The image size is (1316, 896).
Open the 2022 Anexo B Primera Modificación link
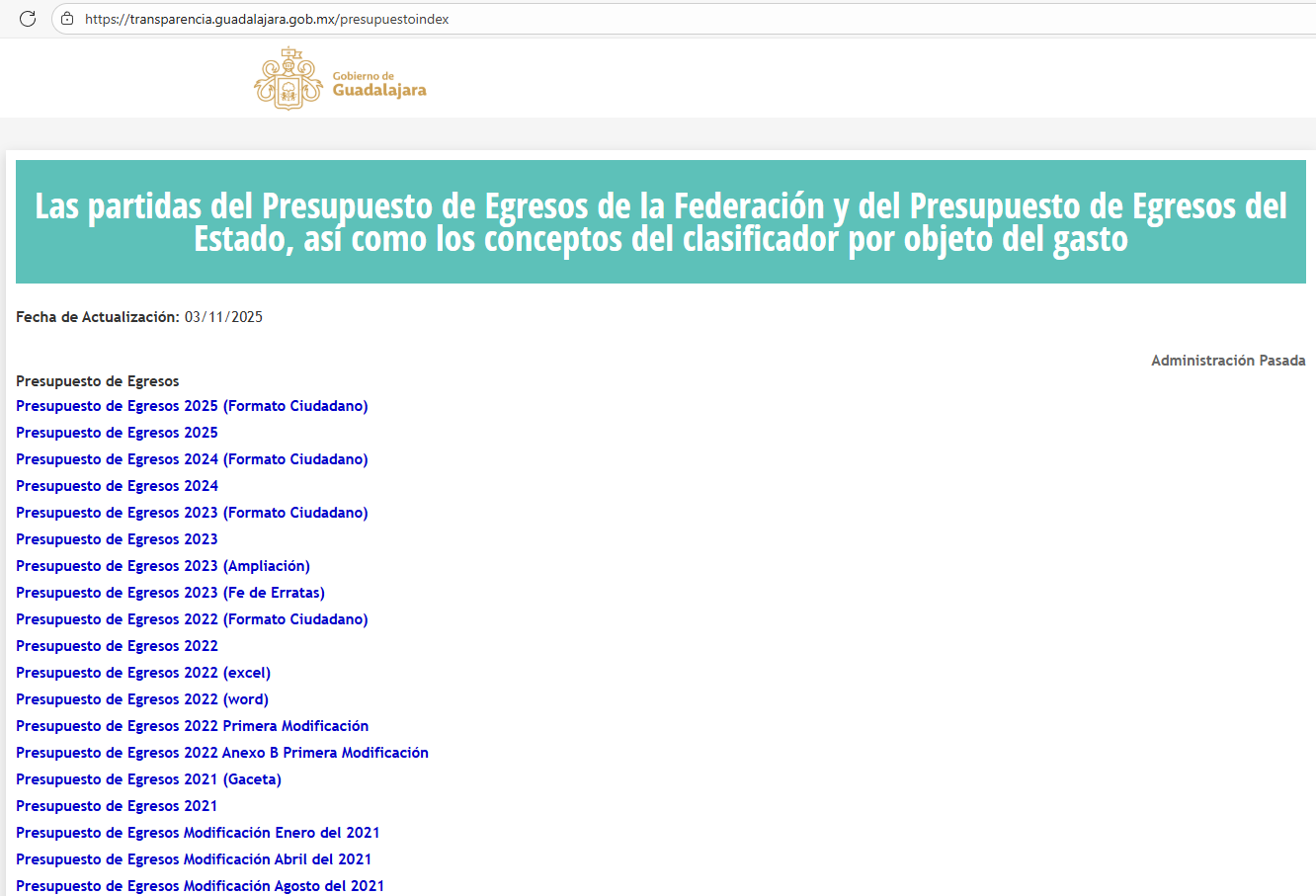coord(222,753)
